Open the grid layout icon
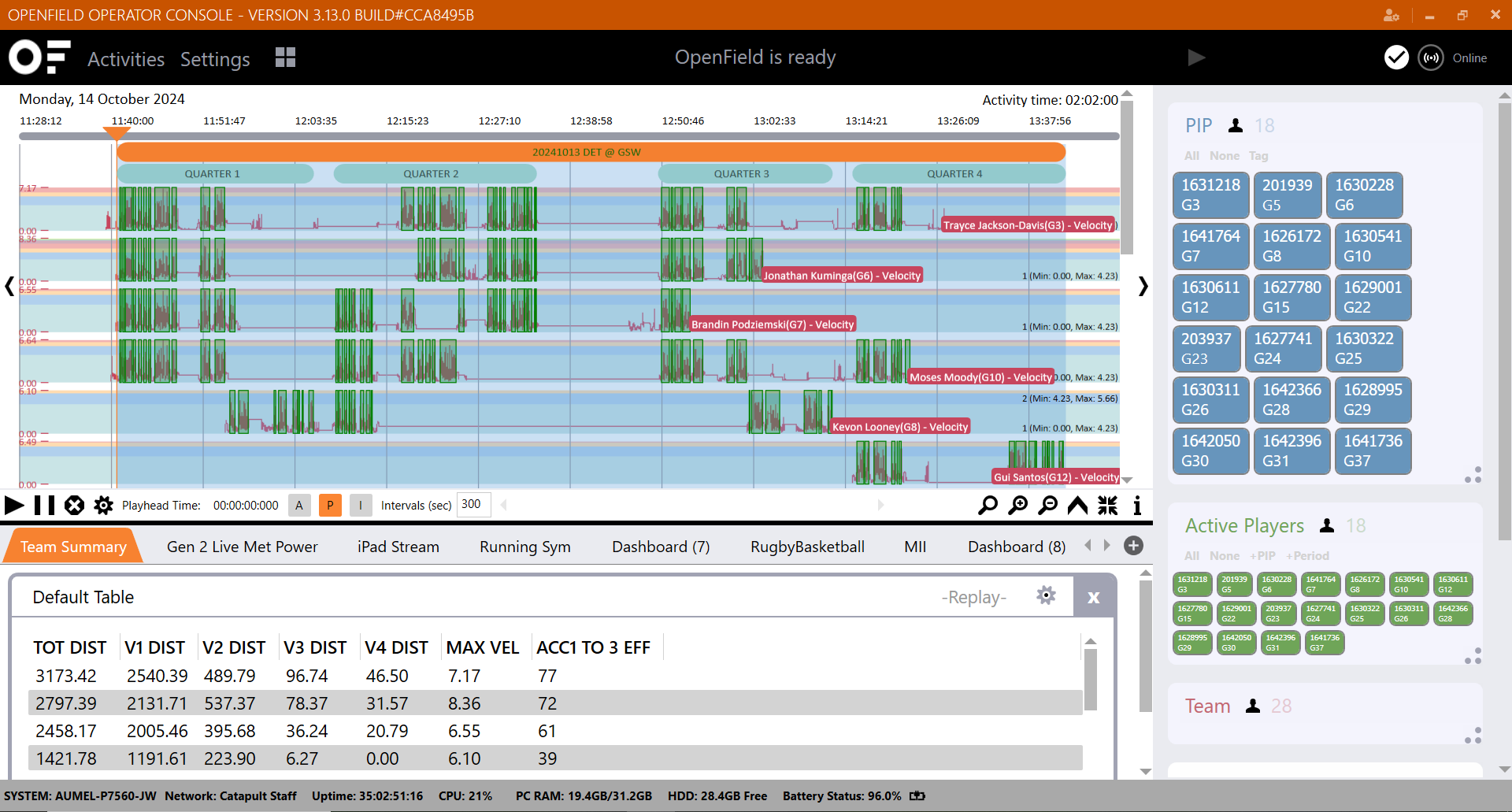Viewport: 1512px width, 812px height. (x=285, y=57)
